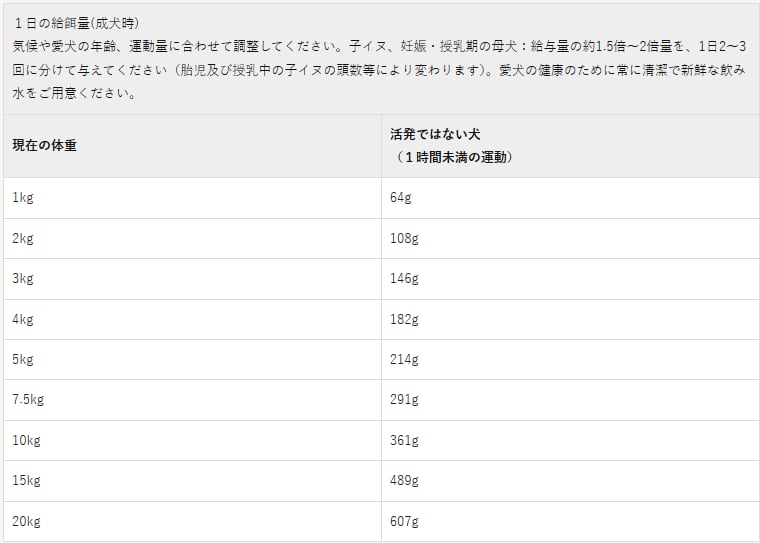Select the 2kg weight cell
Image resolution: width=760 pixels, height=543 pixels.
(x=23, y=239)
